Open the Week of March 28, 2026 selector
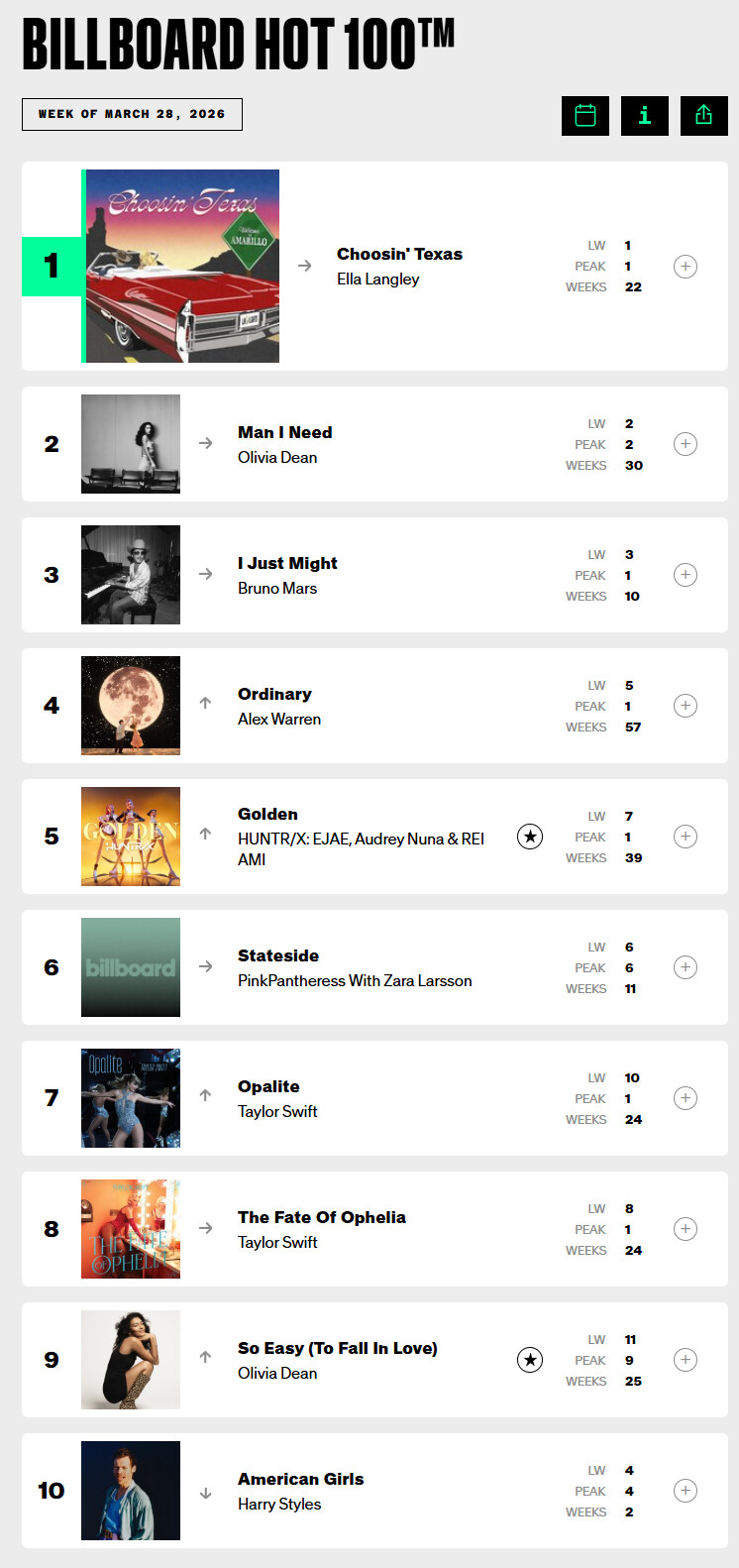Viewport: 739px width, 1568px height. [x=132, y=115]
